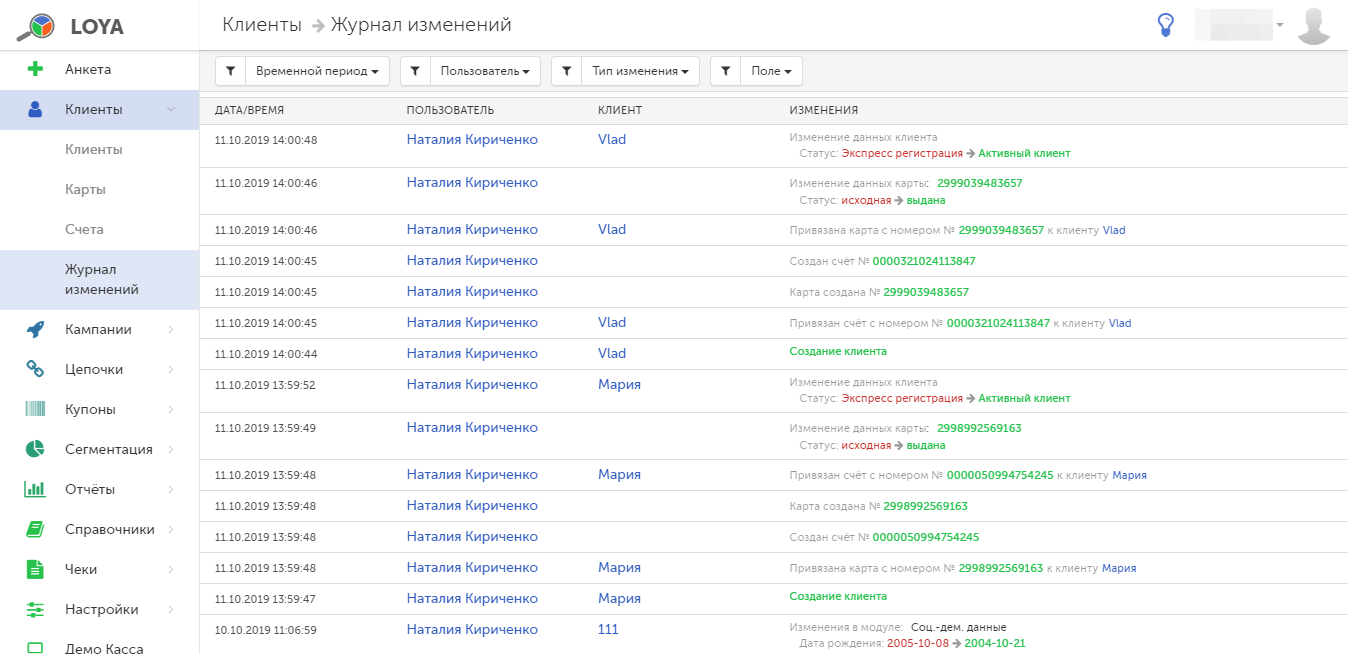Click the bar chart Отчёты icon
The height and width of the screenshot is (654, 1348).
tap(35, 490)
